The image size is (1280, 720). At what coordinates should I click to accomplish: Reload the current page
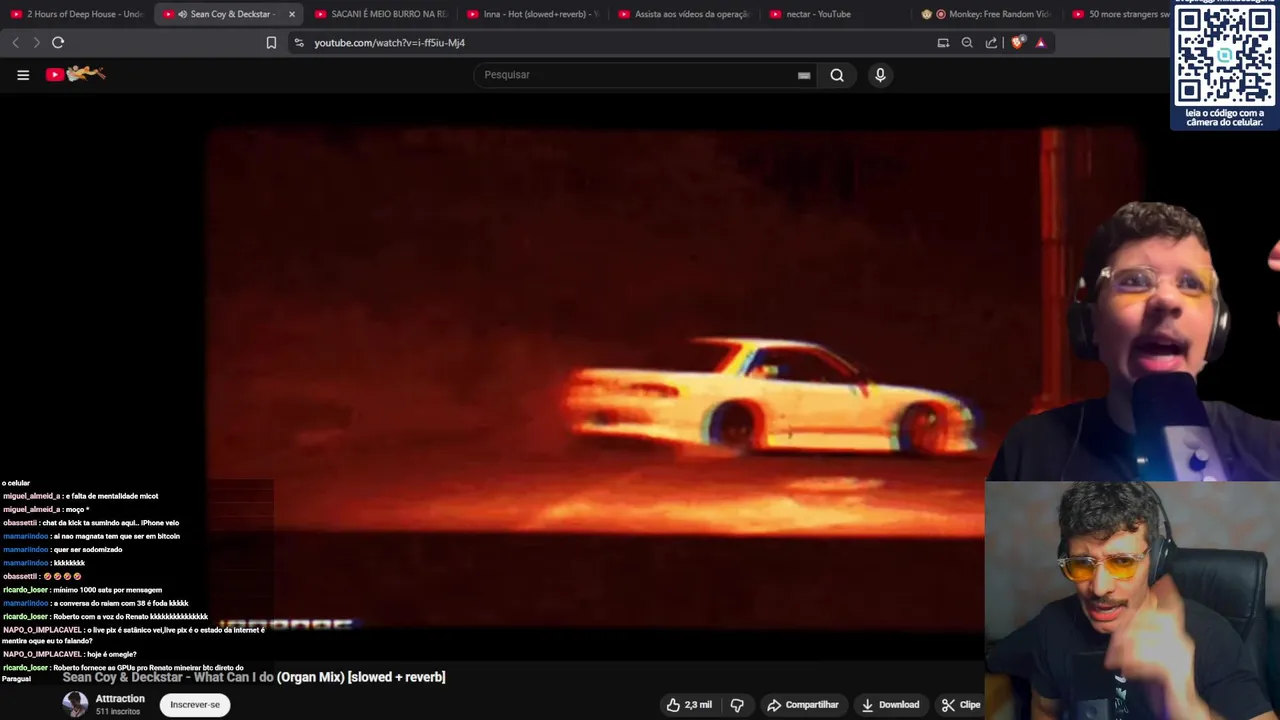coord(58,42)
